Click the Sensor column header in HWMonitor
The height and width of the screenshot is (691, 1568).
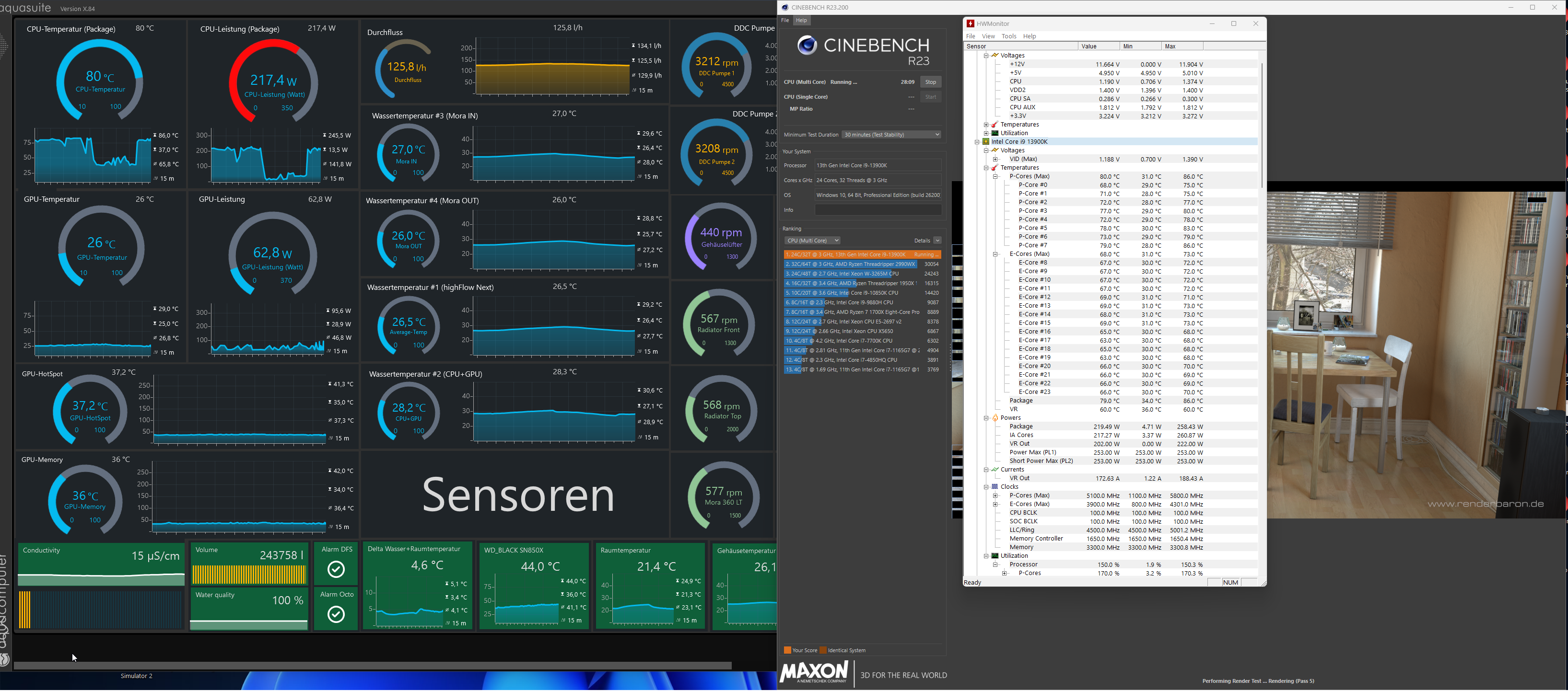tap(1021, 46)
